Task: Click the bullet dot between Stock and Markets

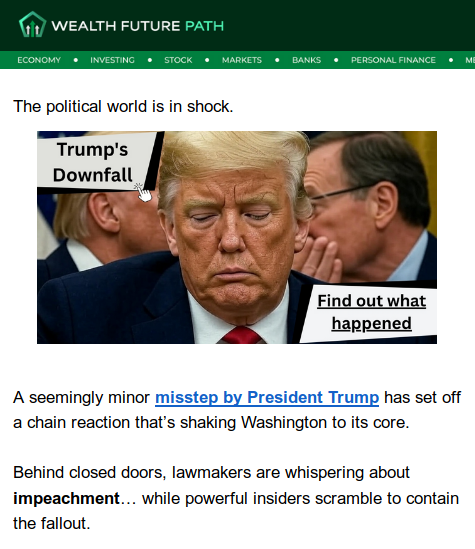Action: (207, 60)
